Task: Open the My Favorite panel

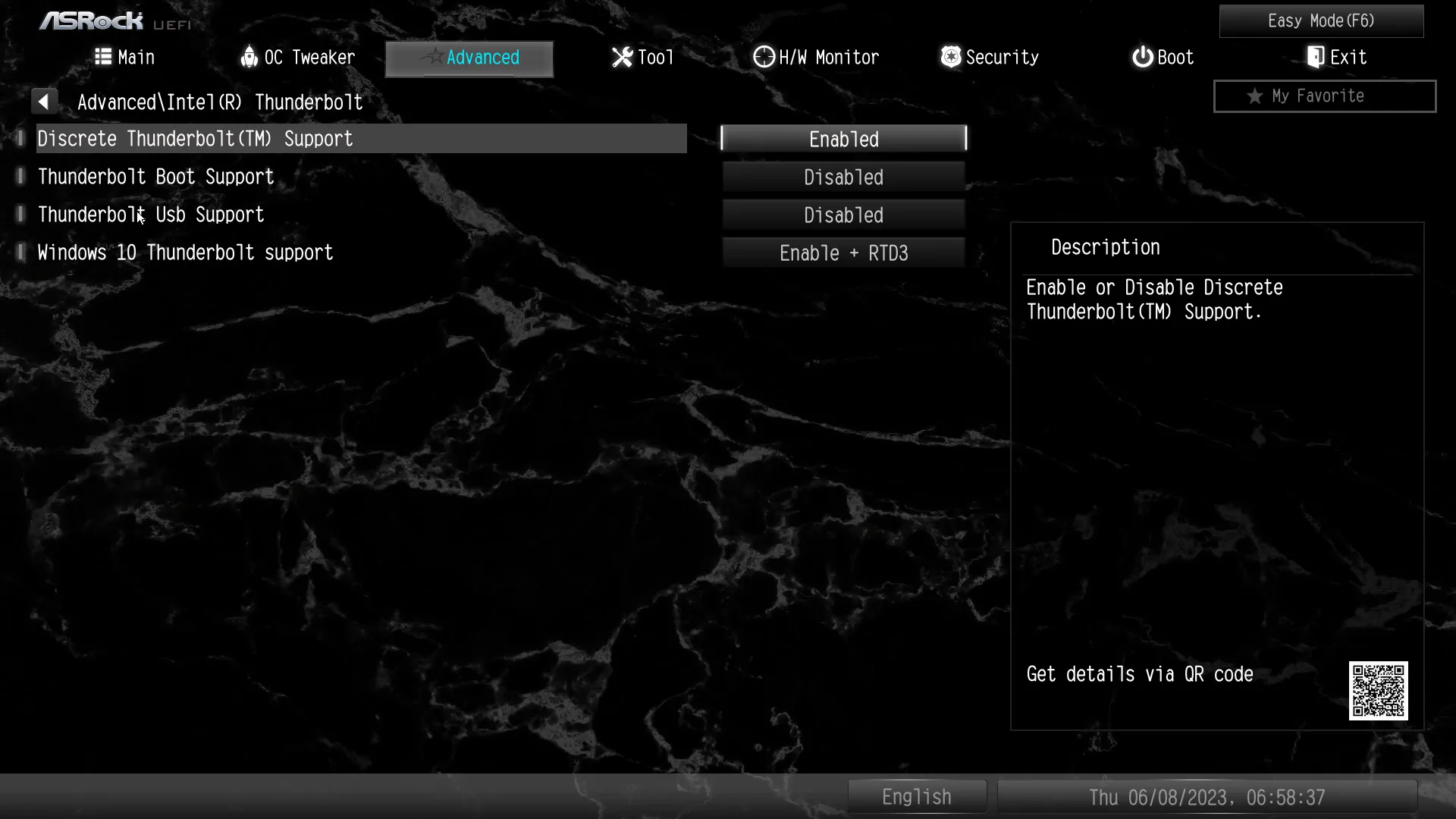Action: point(1325,96)
